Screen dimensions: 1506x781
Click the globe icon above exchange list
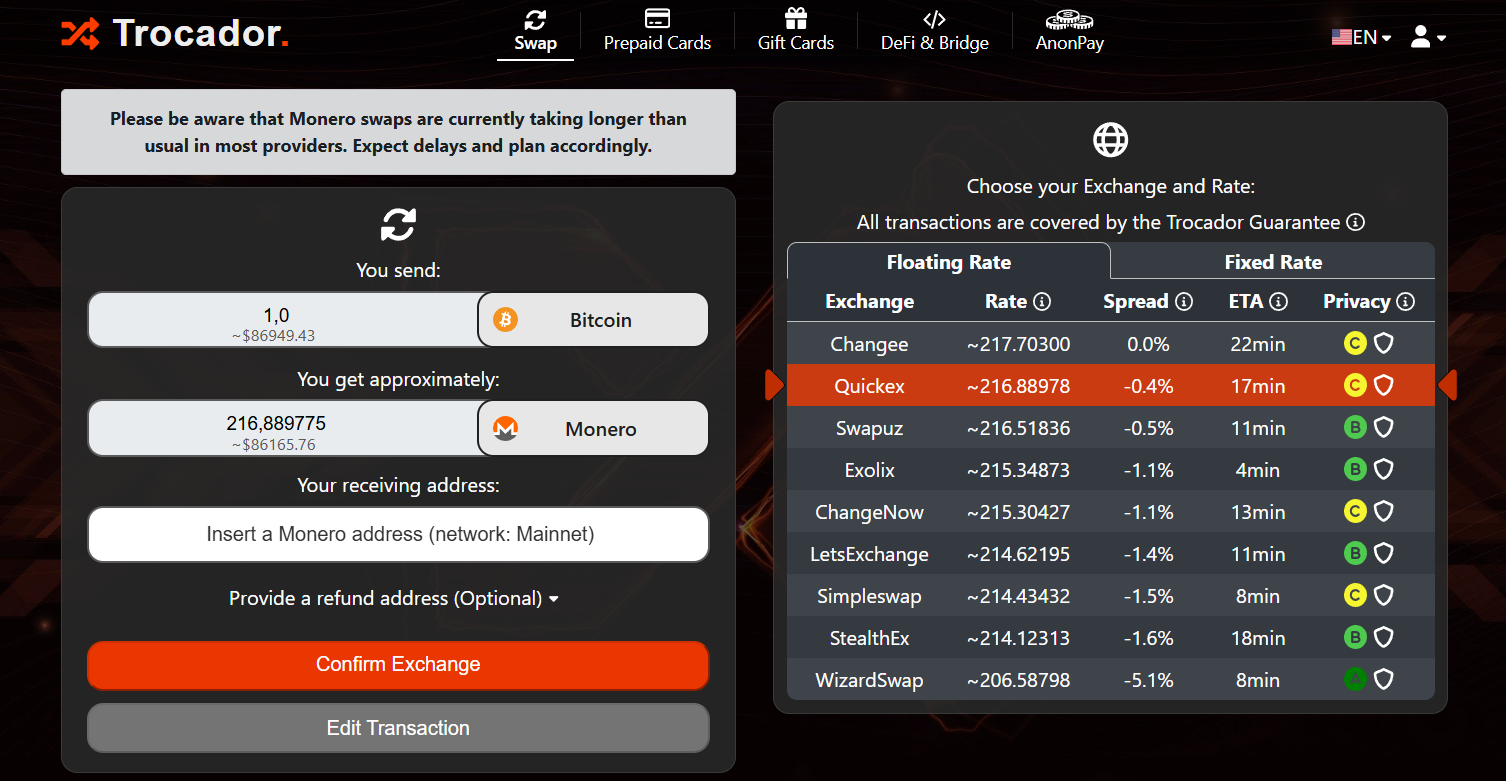(1110, 140)
